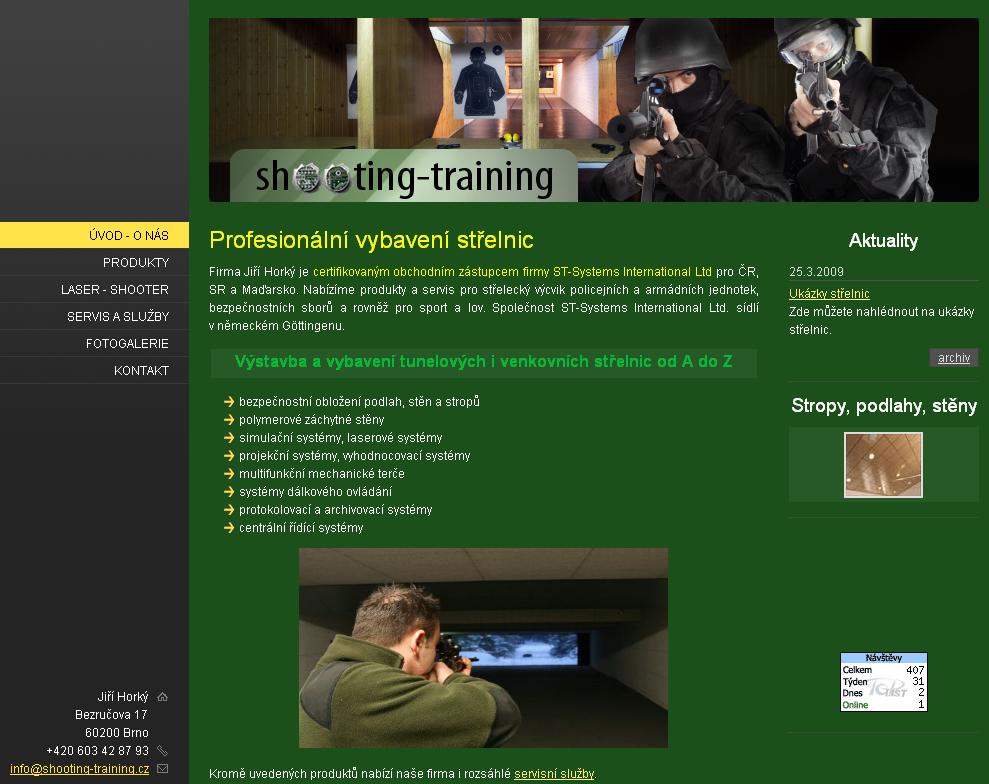
Task: Follow the servisní služby link
Action: point(554,774)
